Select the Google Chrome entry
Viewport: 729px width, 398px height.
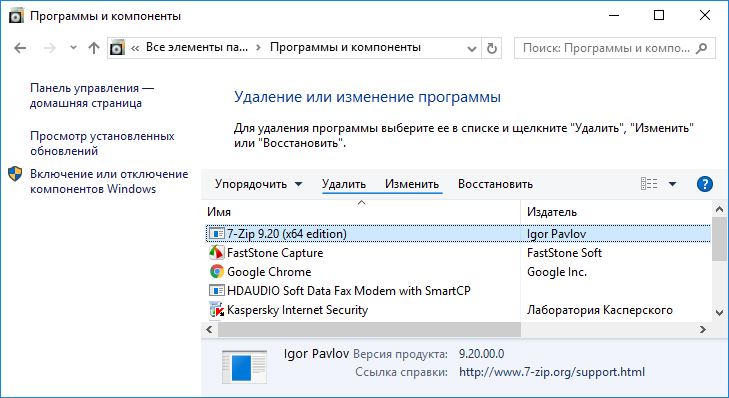pyautogui.click(x=269, y=272)
